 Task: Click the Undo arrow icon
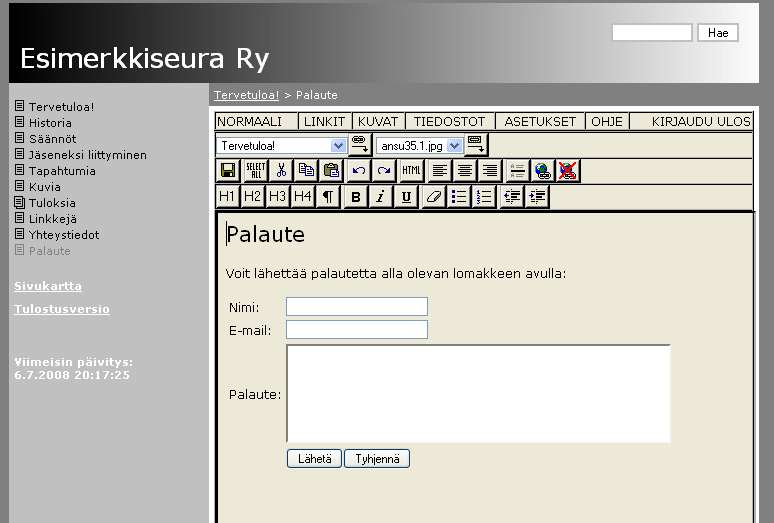point(358,171)
